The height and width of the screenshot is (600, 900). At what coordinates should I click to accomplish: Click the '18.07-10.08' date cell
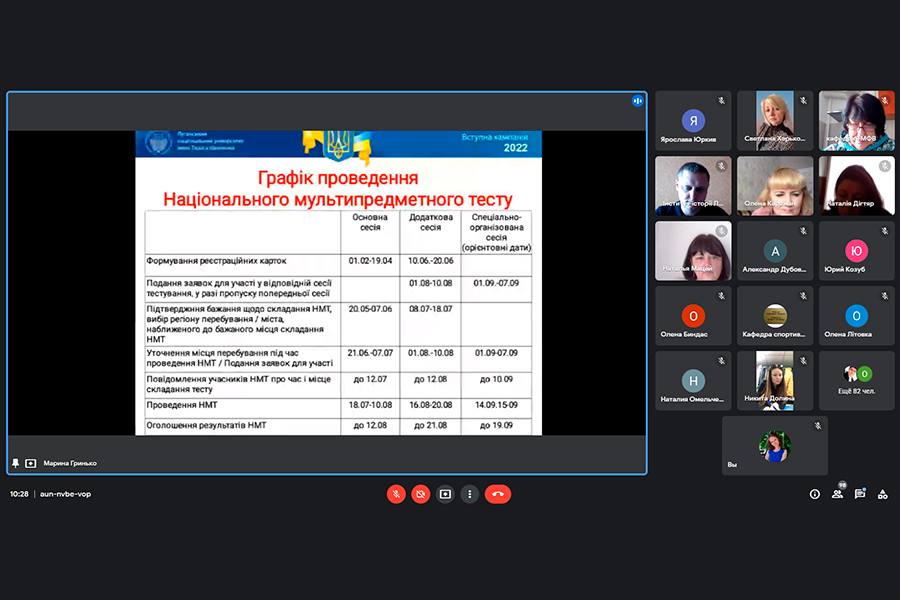[x=370, y=405]
